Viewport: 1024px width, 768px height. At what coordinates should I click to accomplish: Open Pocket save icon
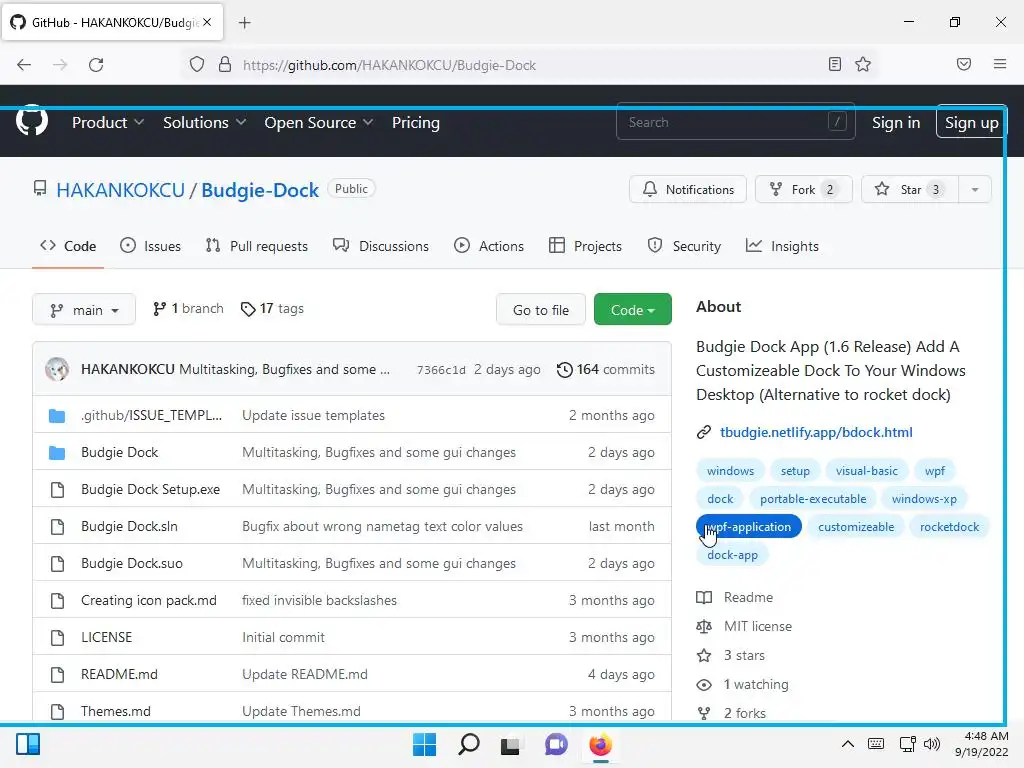pos(963,64)
